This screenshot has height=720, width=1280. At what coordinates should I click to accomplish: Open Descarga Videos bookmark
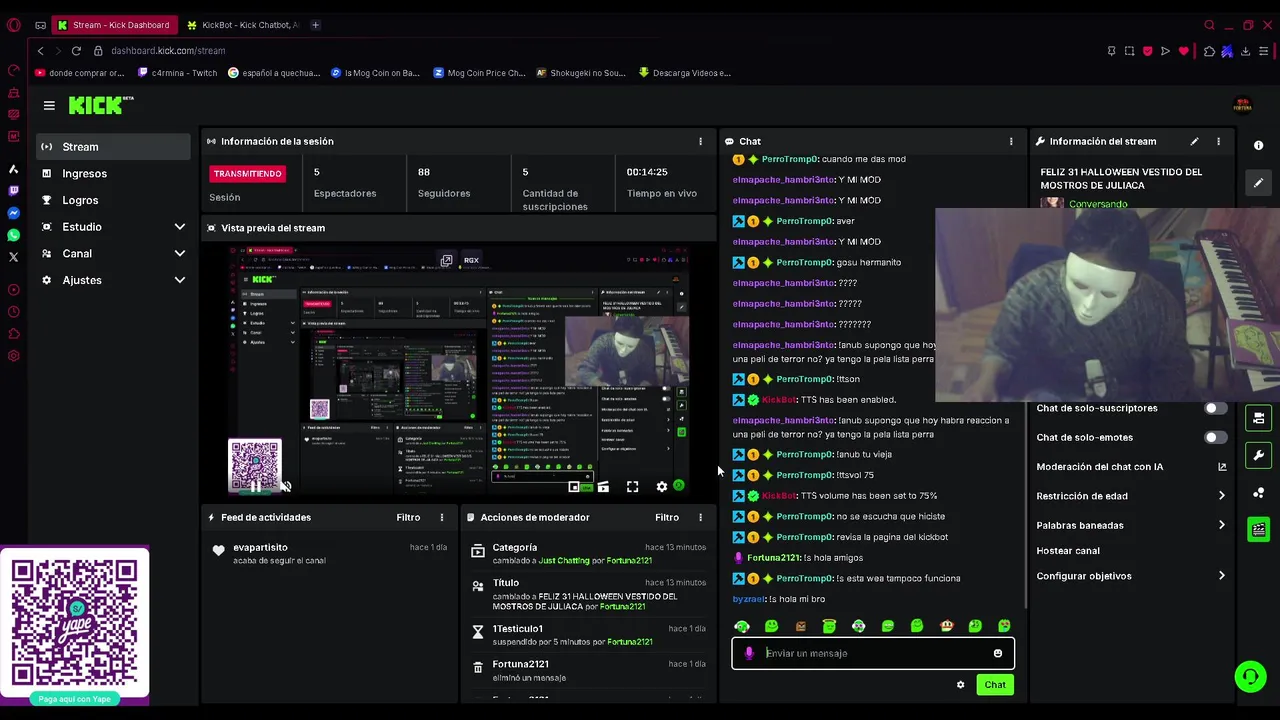tap(685, 73)
